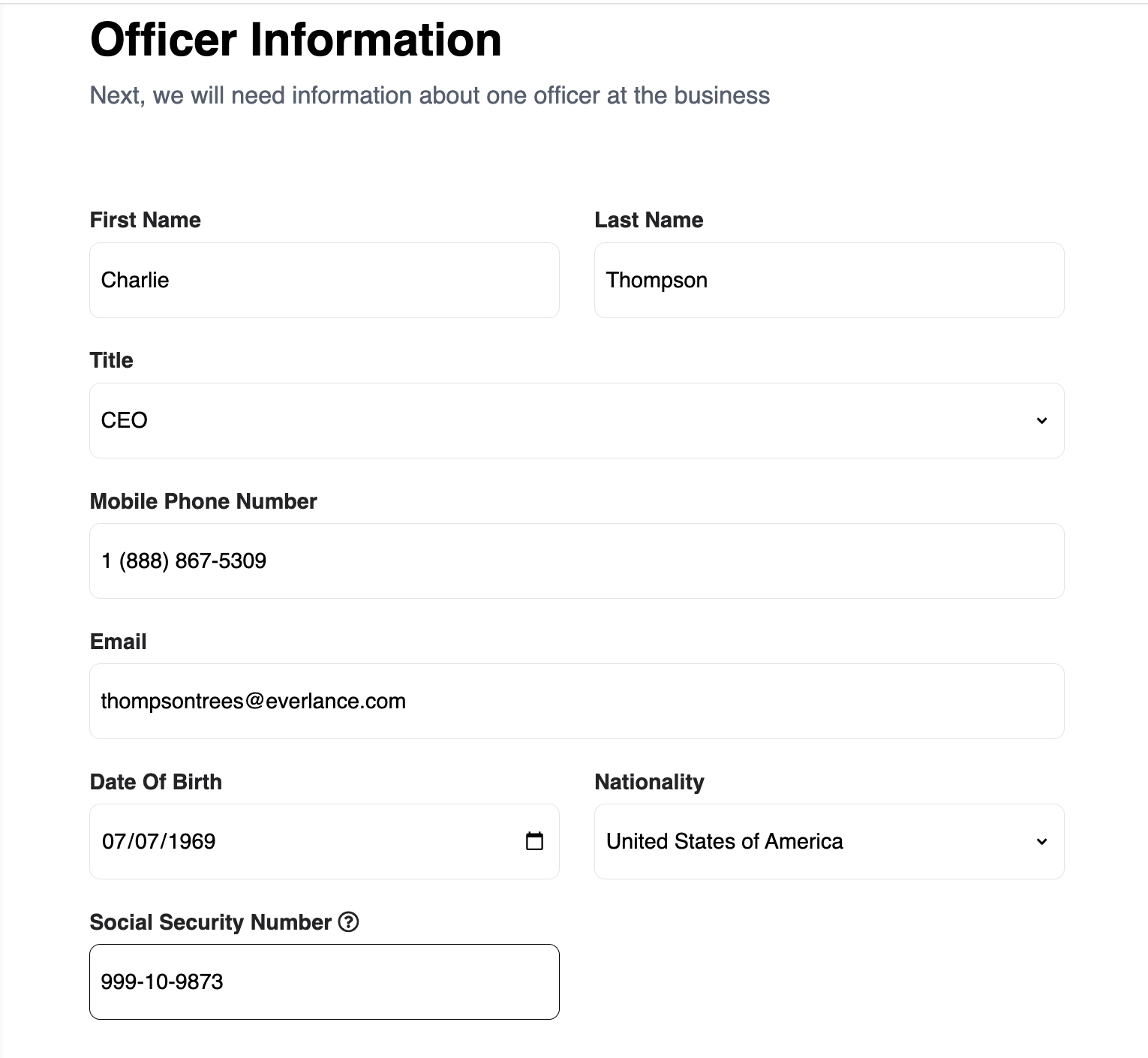This screenshot has height=1058, width=1148.
Task: Open the Date Of Birth calendar picker icon
Action: coord(534,840)
